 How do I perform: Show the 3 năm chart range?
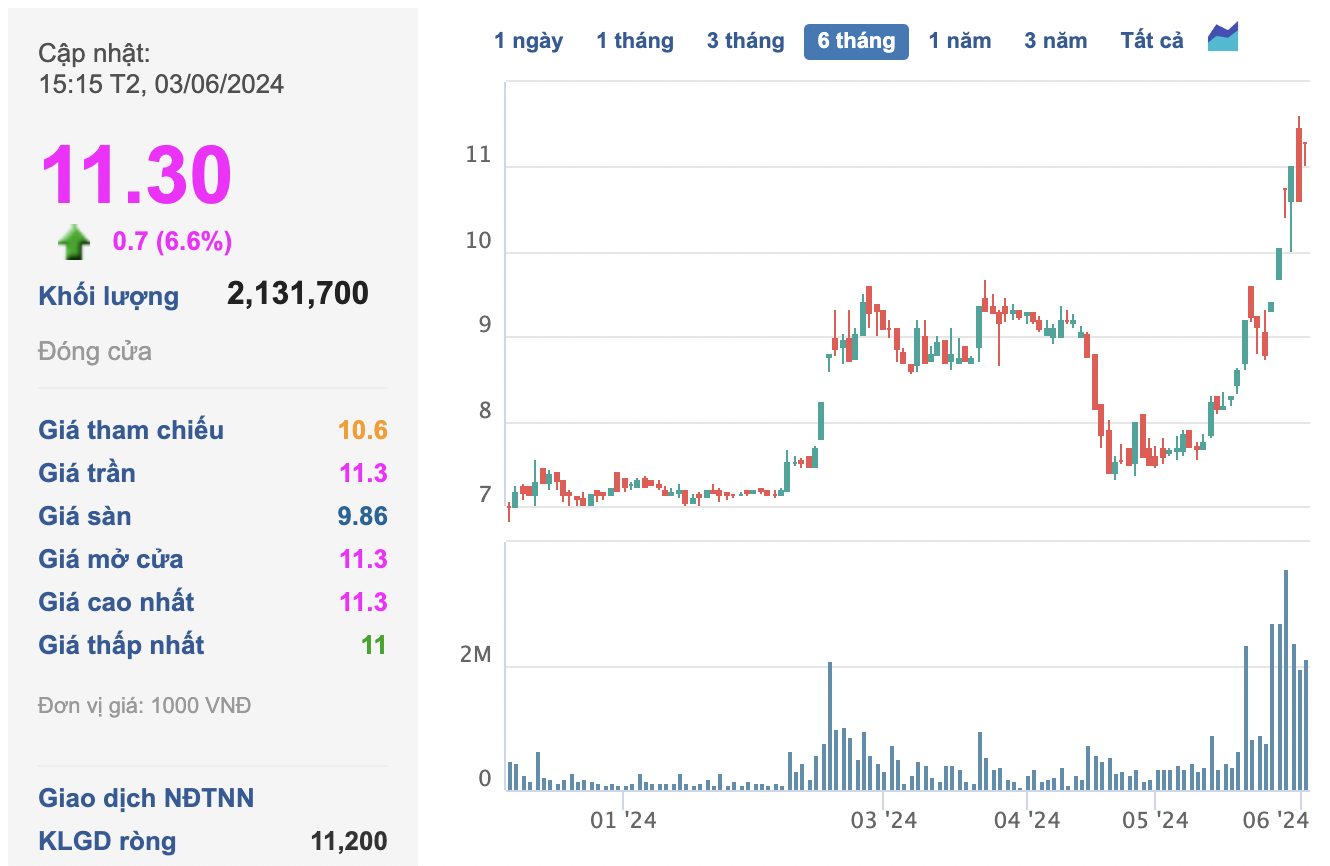(x=1055, y=41)
